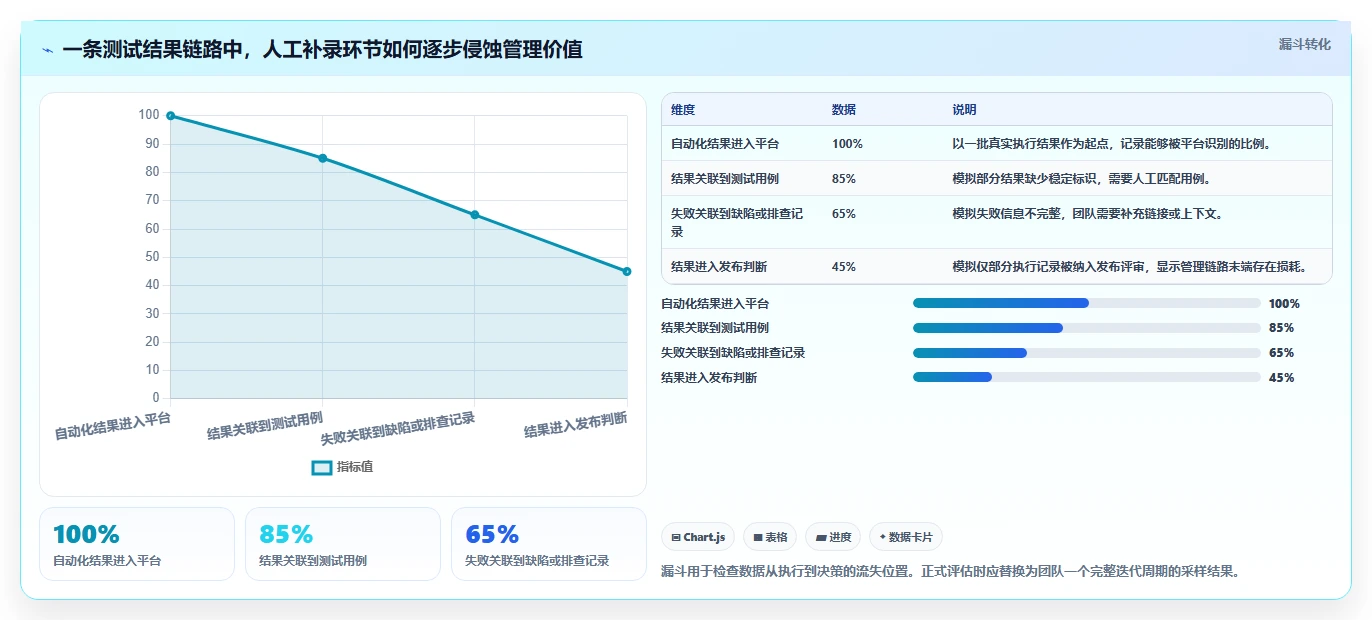
Task: Select the chart point at value 45
Action: 627,271
